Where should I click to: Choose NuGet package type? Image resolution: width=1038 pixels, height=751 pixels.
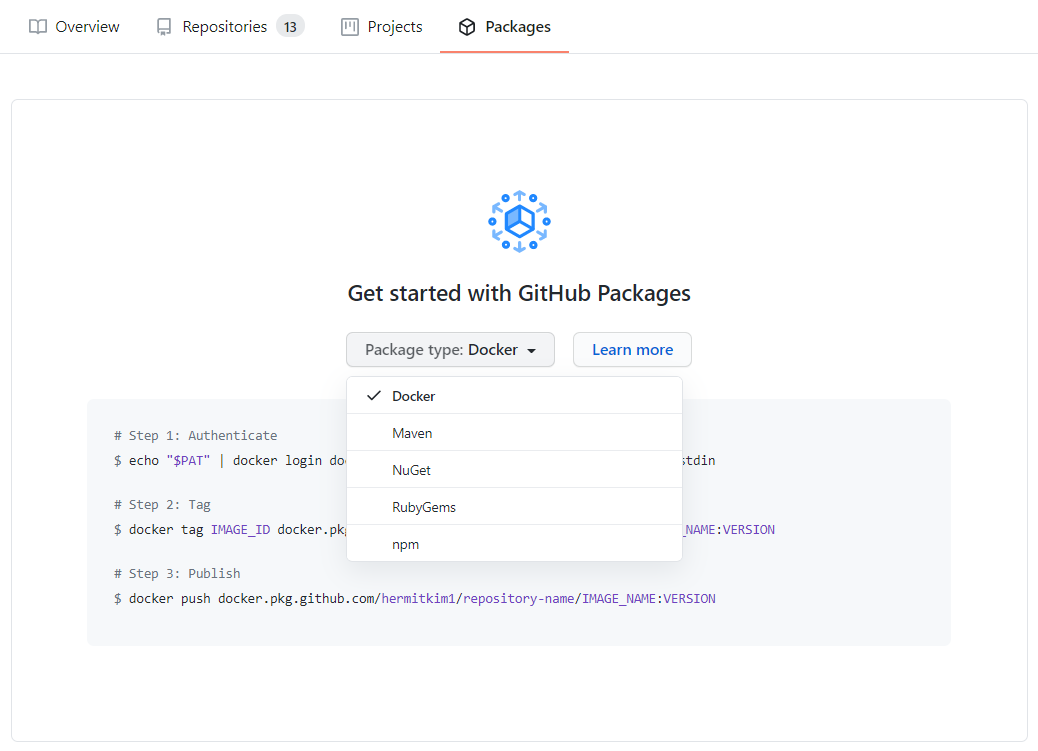pos(514,470)
